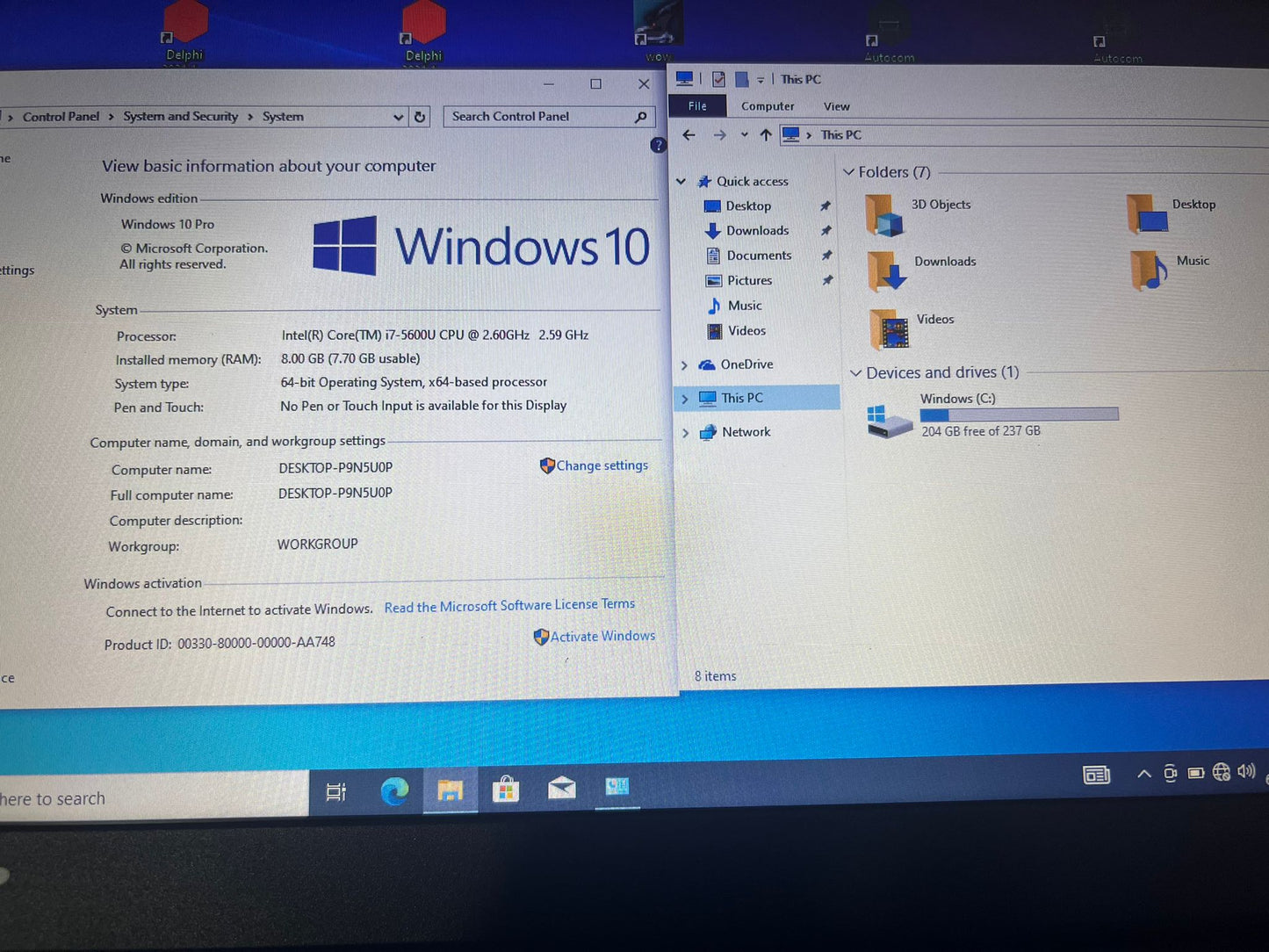Select Videos in the navigation pane
The width and height of the screenshot is (1269, 952).
(746, 331)
